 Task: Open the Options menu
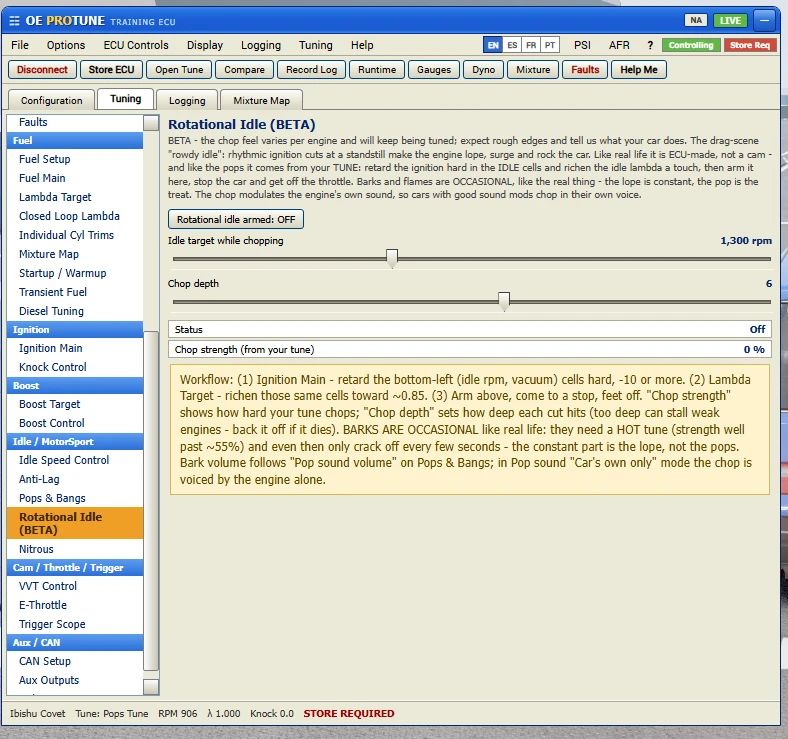pyautogui.click(x=66, y=45)
